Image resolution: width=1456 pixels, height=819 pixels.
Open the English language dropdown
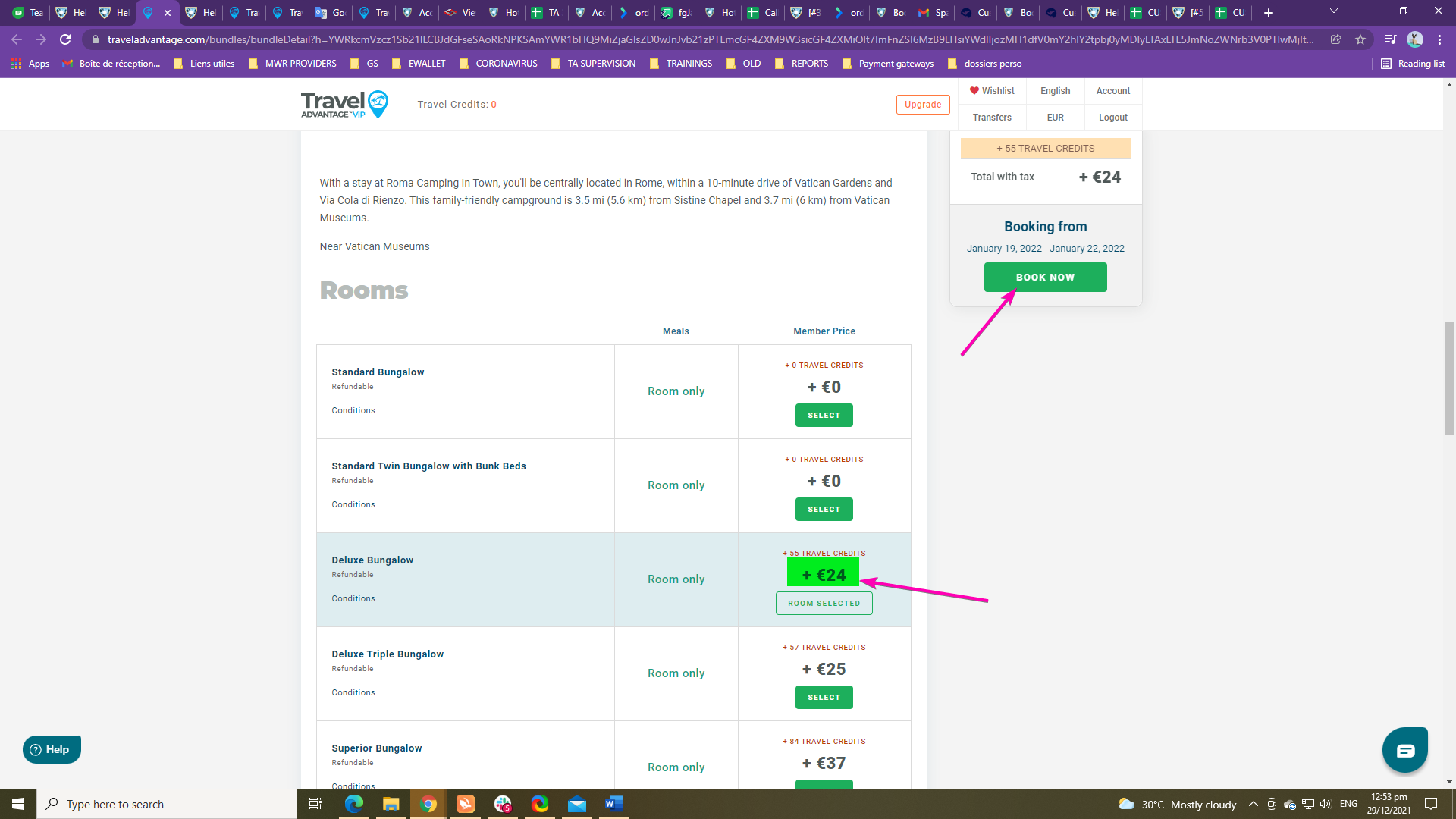[1055, 91]
